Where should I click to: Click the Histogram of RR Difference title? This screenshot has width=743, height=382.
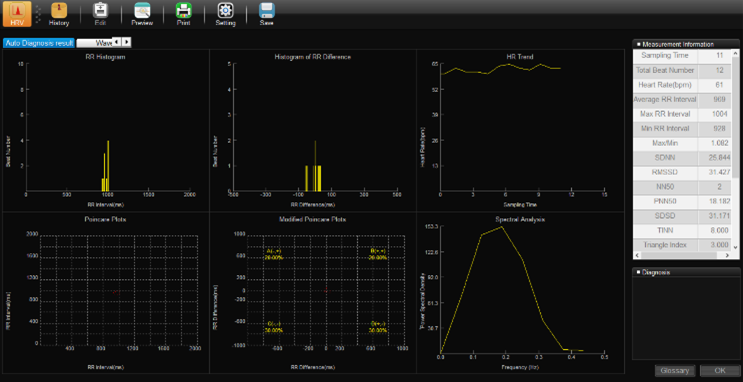[x=313, y=57]
